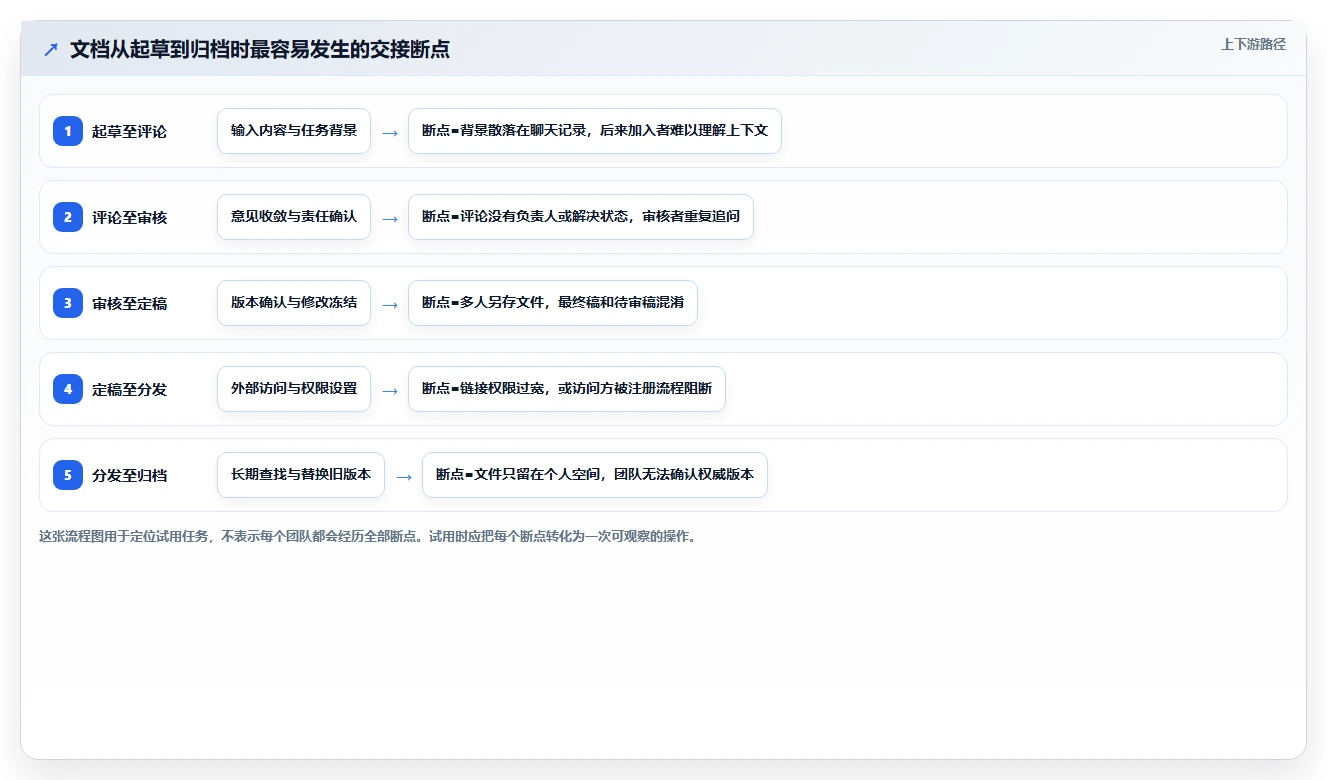Viewport: 1327px width, 780px height.
Task: Click the title 文档从起草到归档时最容易发生的交接断点
Action: click(260, 49)
